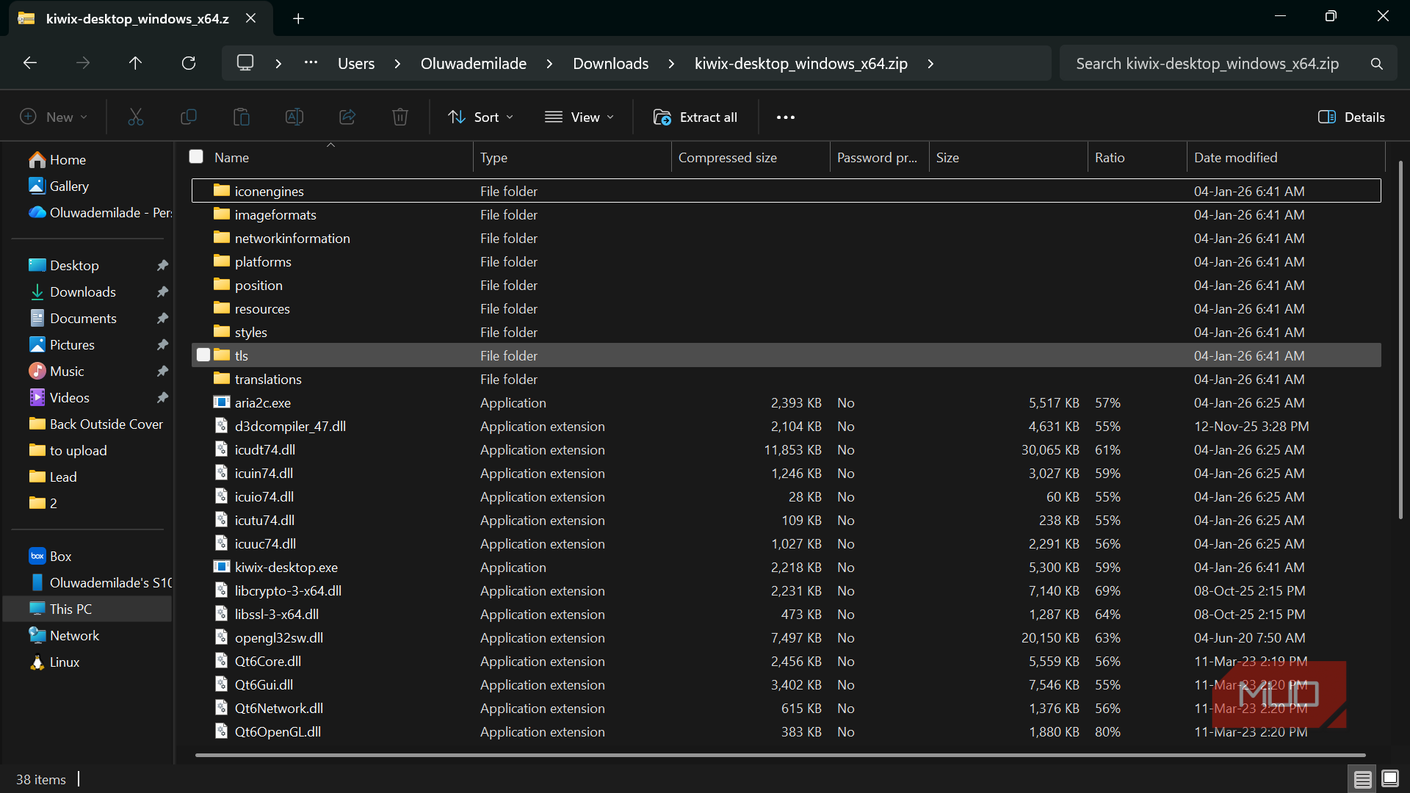Sort by the Compressed size column
The width and height of the screenshot is (1410, 793).
[x=751, y=157]
